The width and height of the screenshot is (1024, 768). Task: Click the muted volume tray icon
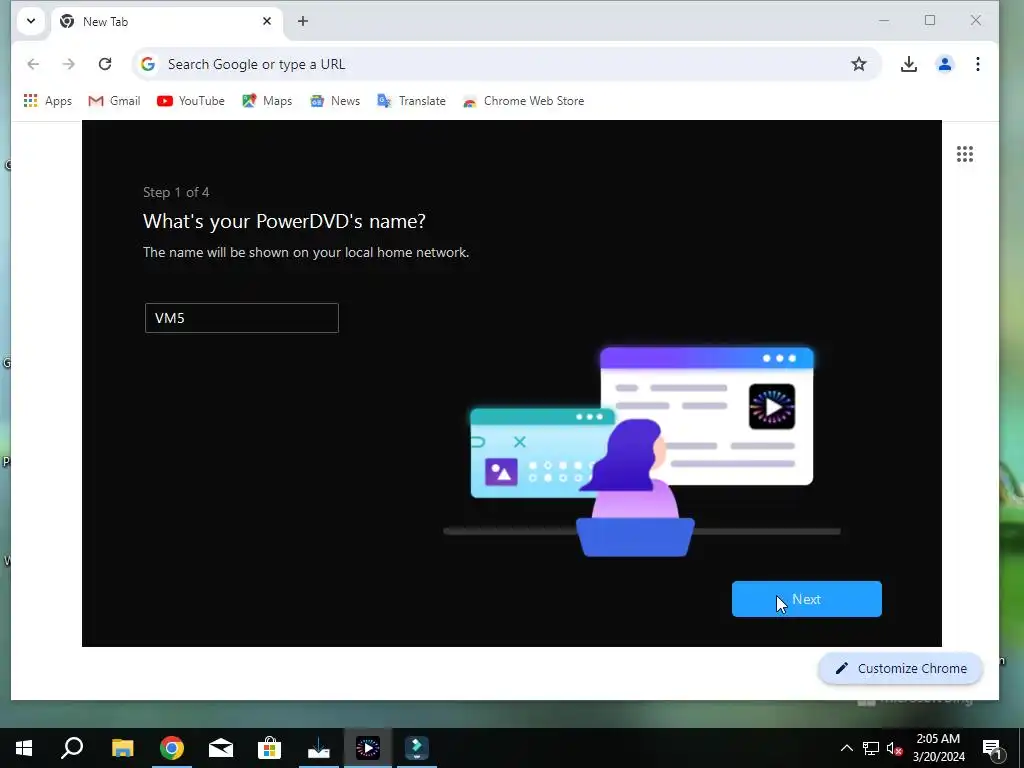point(895,748)
